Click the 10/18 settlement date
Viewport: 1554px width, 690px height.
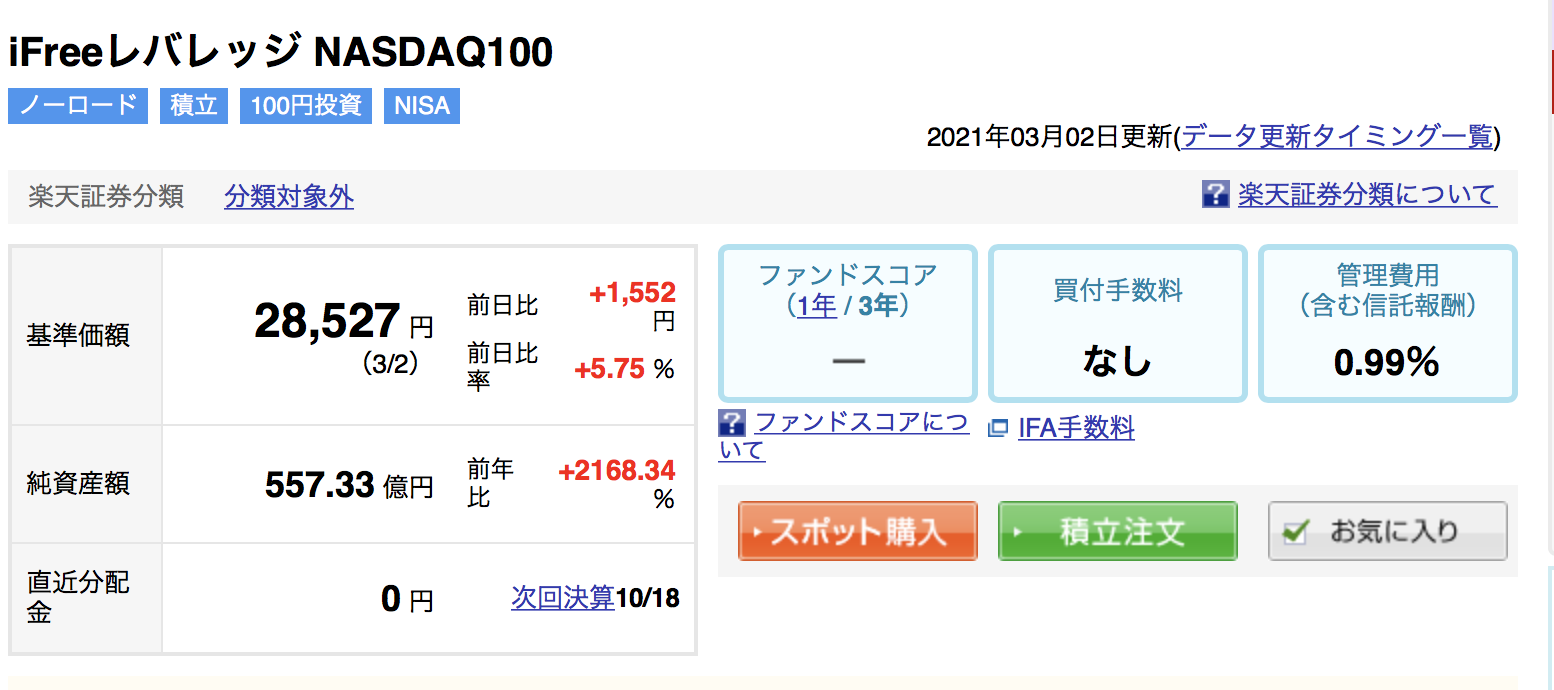647,598
